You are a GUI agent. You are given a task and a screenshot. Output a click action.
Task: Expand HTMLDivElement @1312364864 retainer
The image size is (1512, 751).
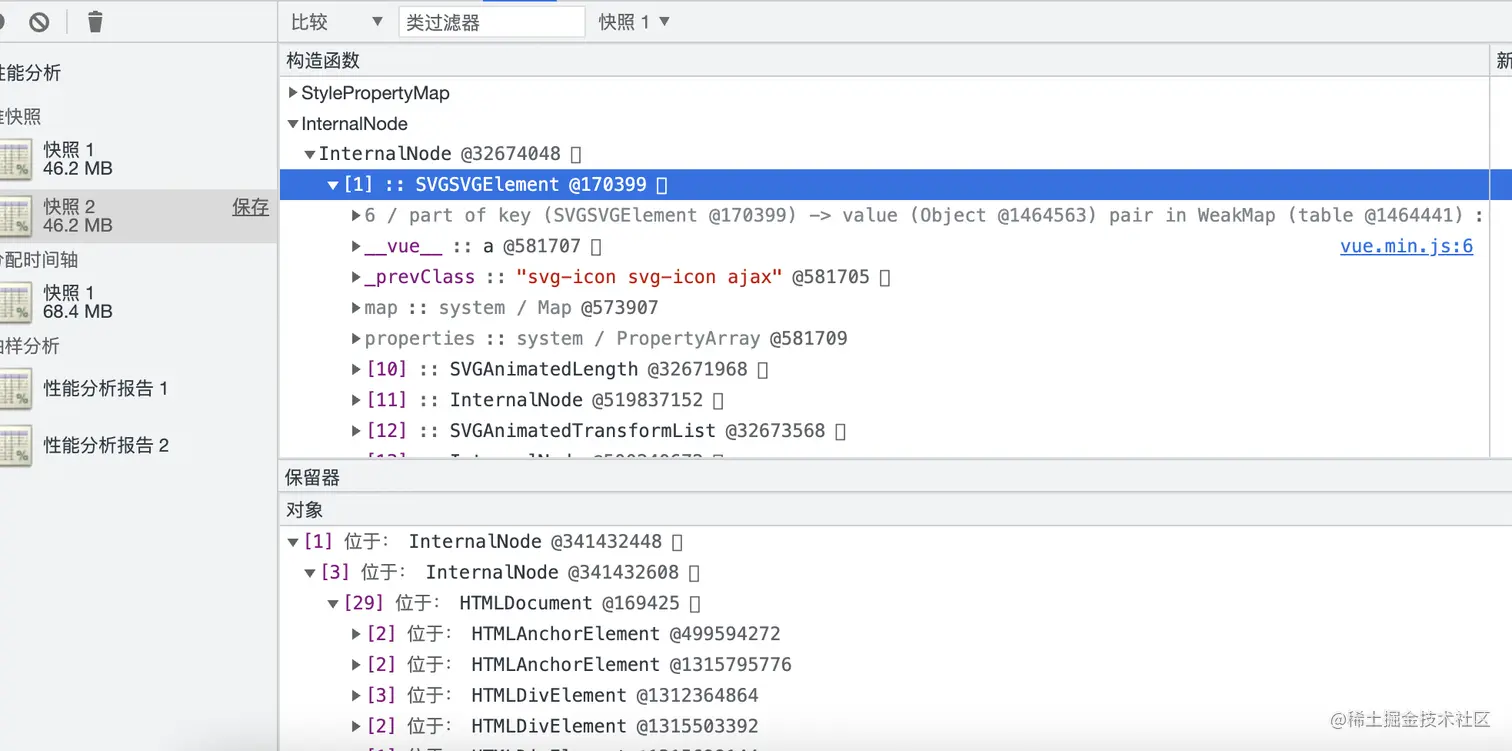(356, 695)
